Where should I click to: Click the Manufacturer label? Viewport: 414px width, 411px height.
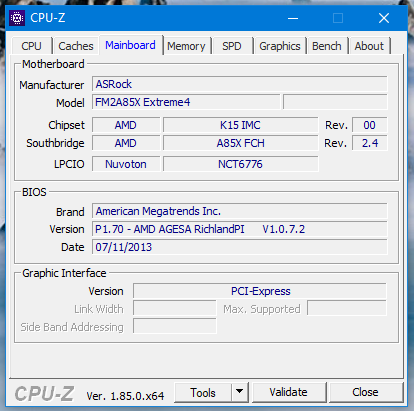point(52,85)
